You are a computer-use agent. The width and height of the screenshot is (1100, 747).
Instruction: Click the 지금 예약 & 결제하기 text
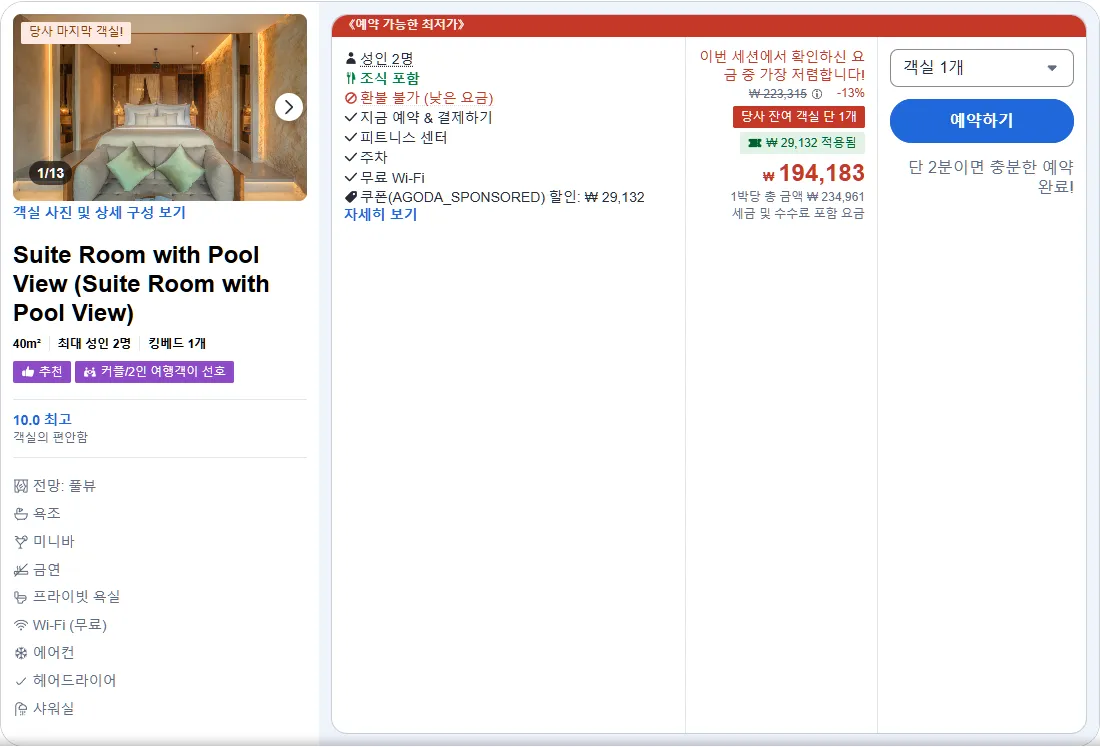(x=427, y=118)
